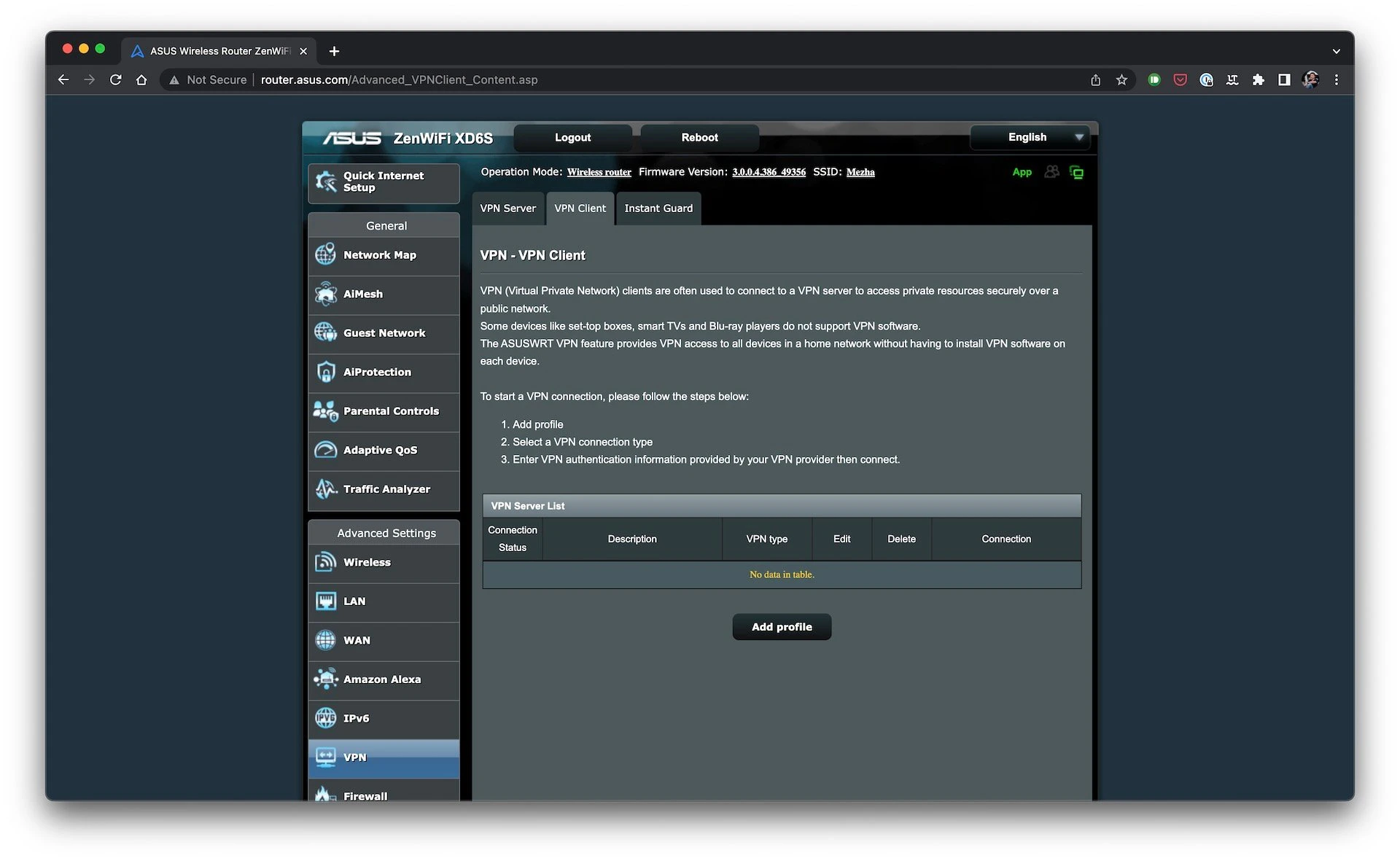The width and height of the screenshot is (1400, 861).
Task: Expand the tab search chevron
Action: [x=1336, y=51]
